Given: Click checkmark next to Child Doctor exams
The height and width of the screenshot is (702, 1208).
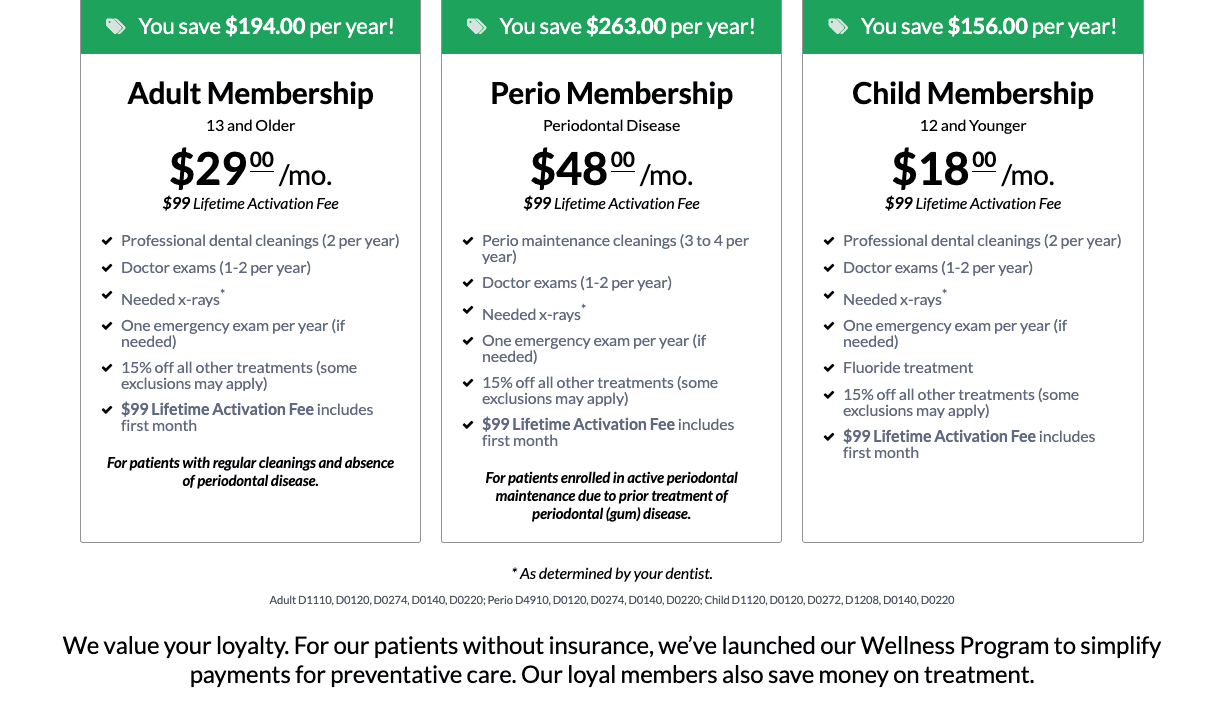Looking at the screenshot, I should coord(829,268).
